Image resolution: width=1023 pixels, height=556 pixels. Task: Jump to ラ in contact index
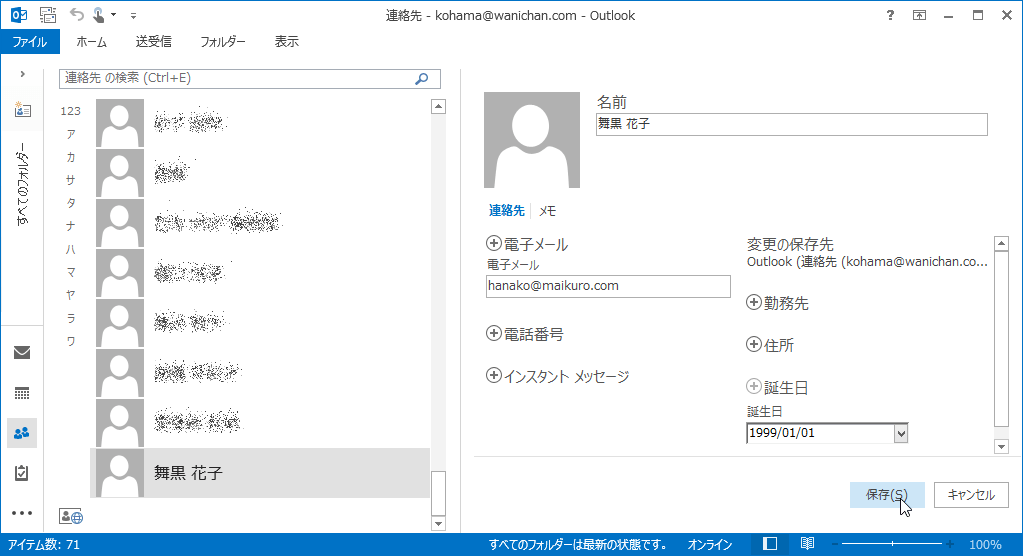[x=70, y=318]
